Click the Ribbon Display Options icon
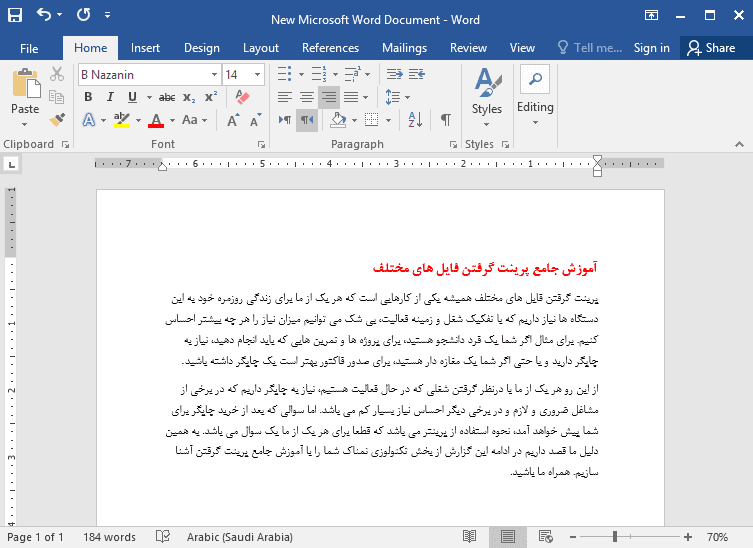Viewport: 753px width, 548px height. tap(651, 15)
